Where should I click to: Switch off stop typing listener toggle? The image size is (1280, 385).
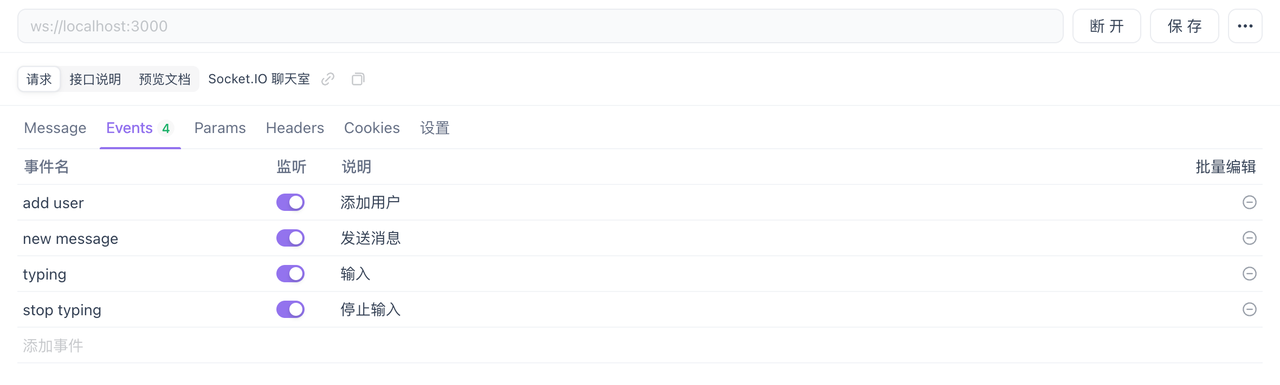(290, 310)
